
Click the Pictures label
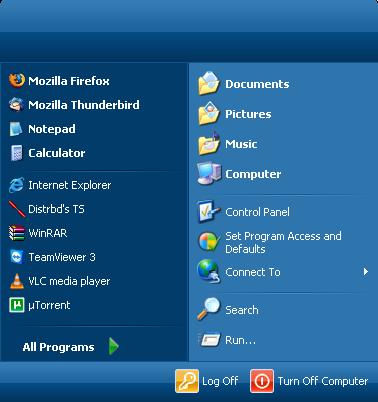coord(248,114)
